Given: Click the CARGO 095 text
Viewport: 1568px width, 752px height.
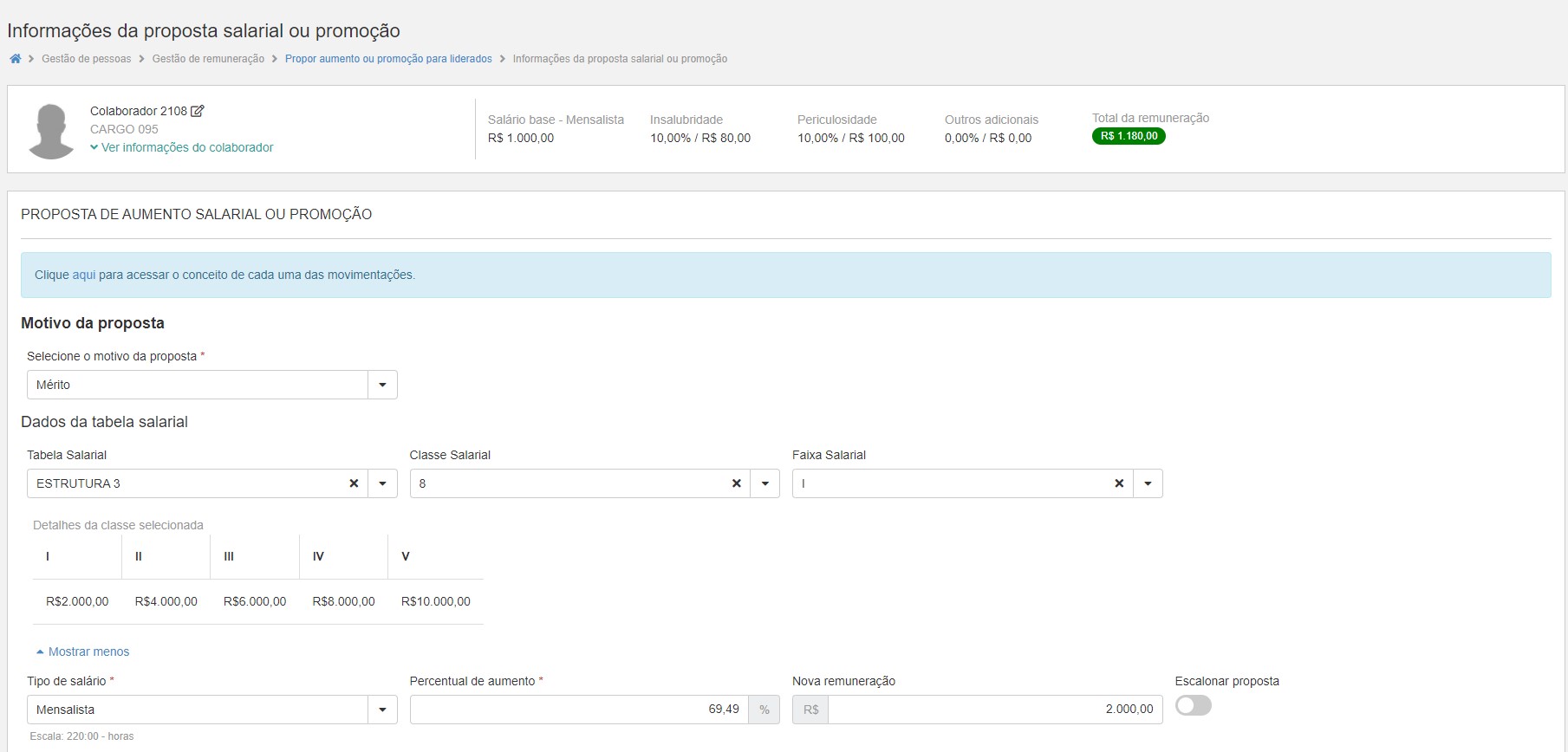Looking at the screenshot, I should (x=124, y=129).
